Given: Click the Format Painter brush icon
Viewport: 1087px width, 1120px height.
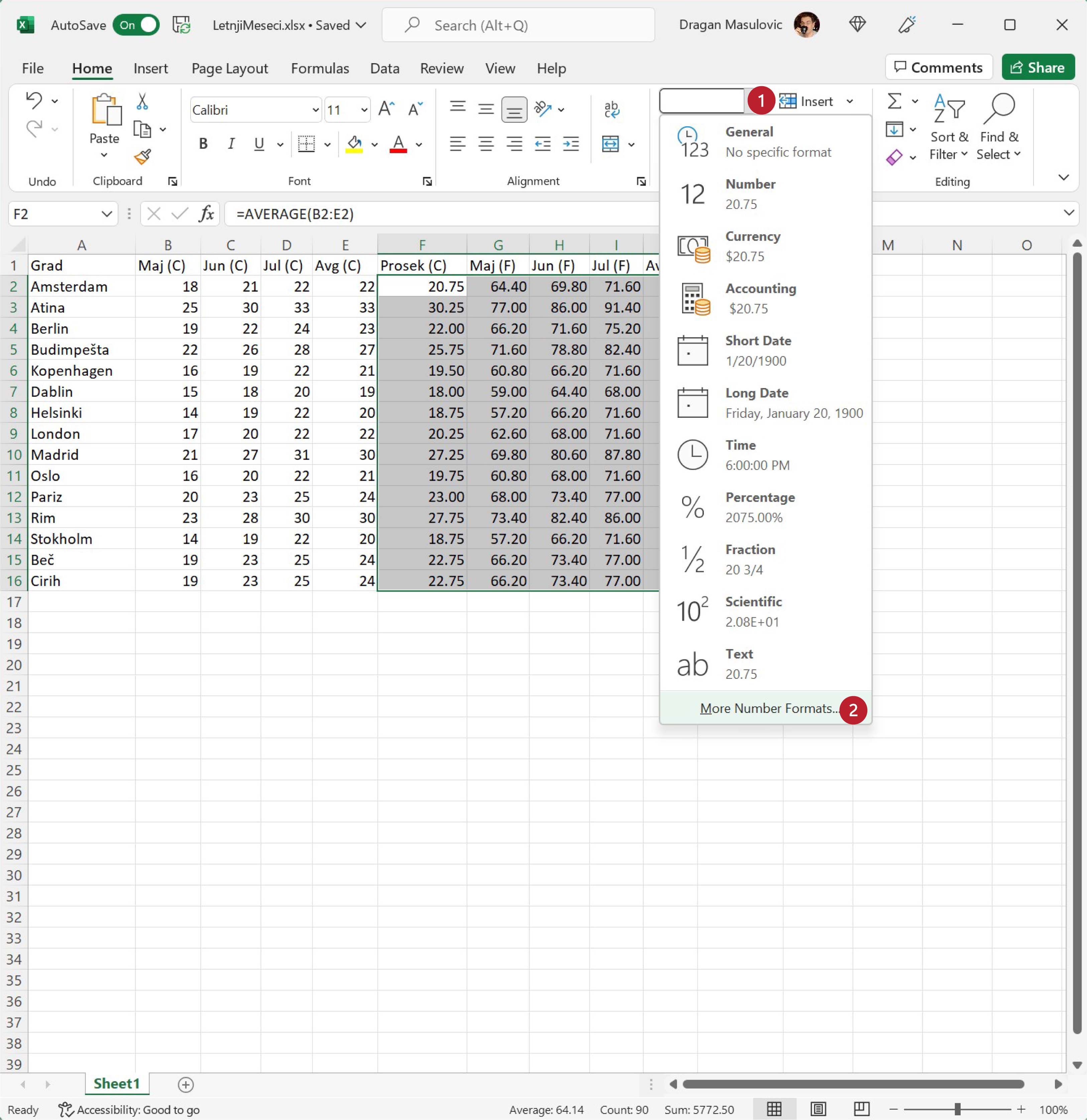Looking at the screenshot, I should (x=142, y=156).
